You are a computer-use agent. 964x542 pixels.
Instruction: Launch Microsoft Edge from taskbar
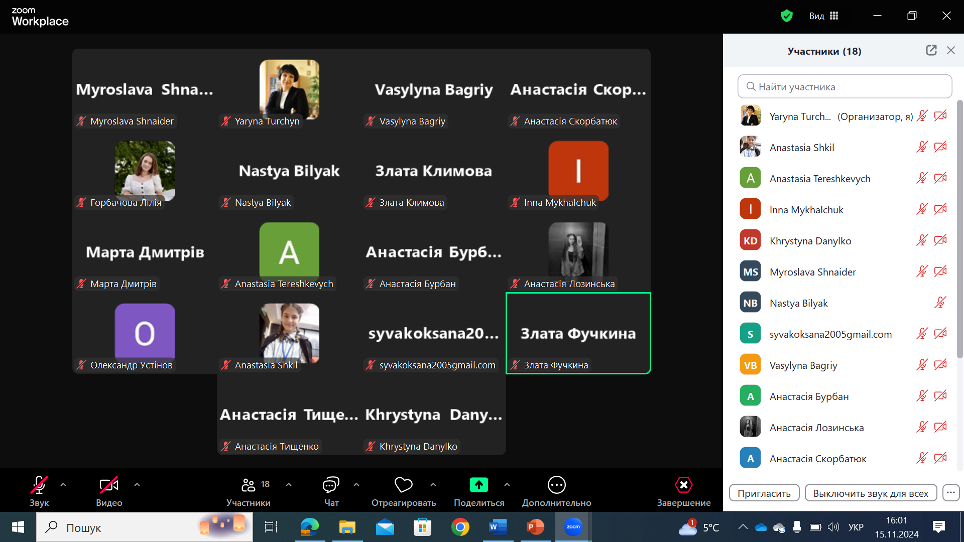(x=309, y=527)
